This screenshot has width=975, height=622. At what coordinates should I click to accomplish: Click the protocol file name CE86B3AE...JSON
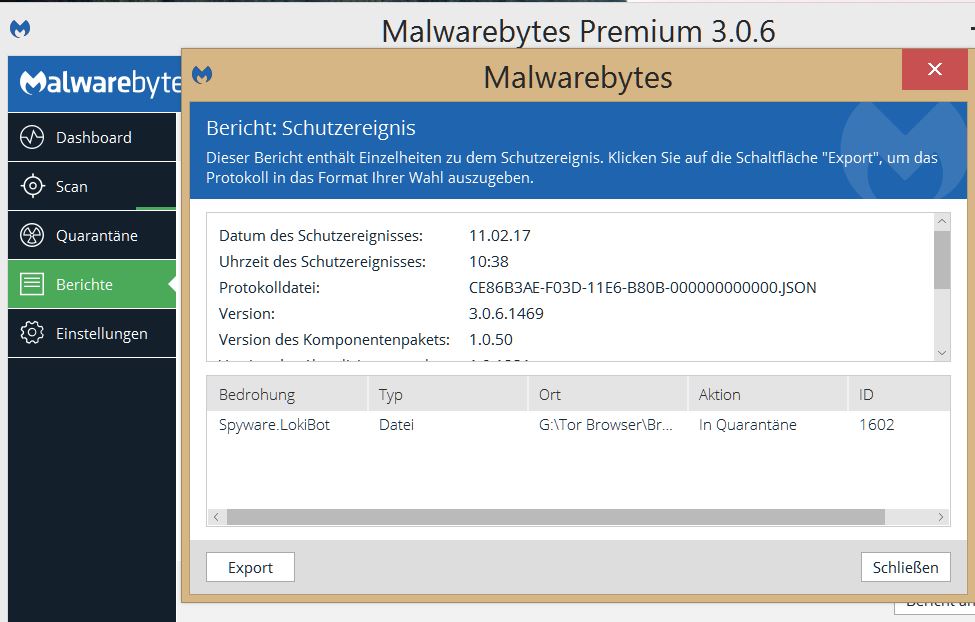tap(642, 288)
